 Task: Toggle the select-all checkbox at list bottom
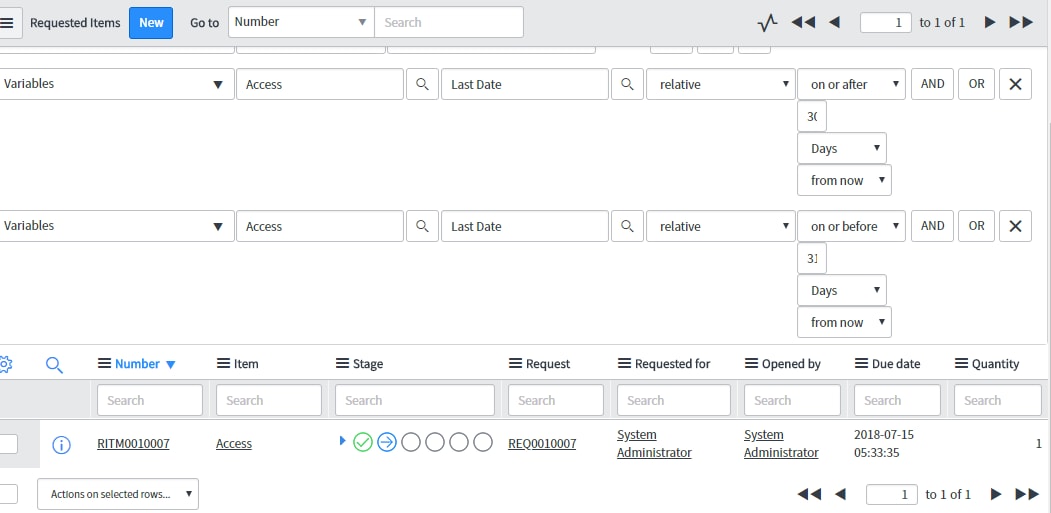pyautogui.click(x=8, y=494)
